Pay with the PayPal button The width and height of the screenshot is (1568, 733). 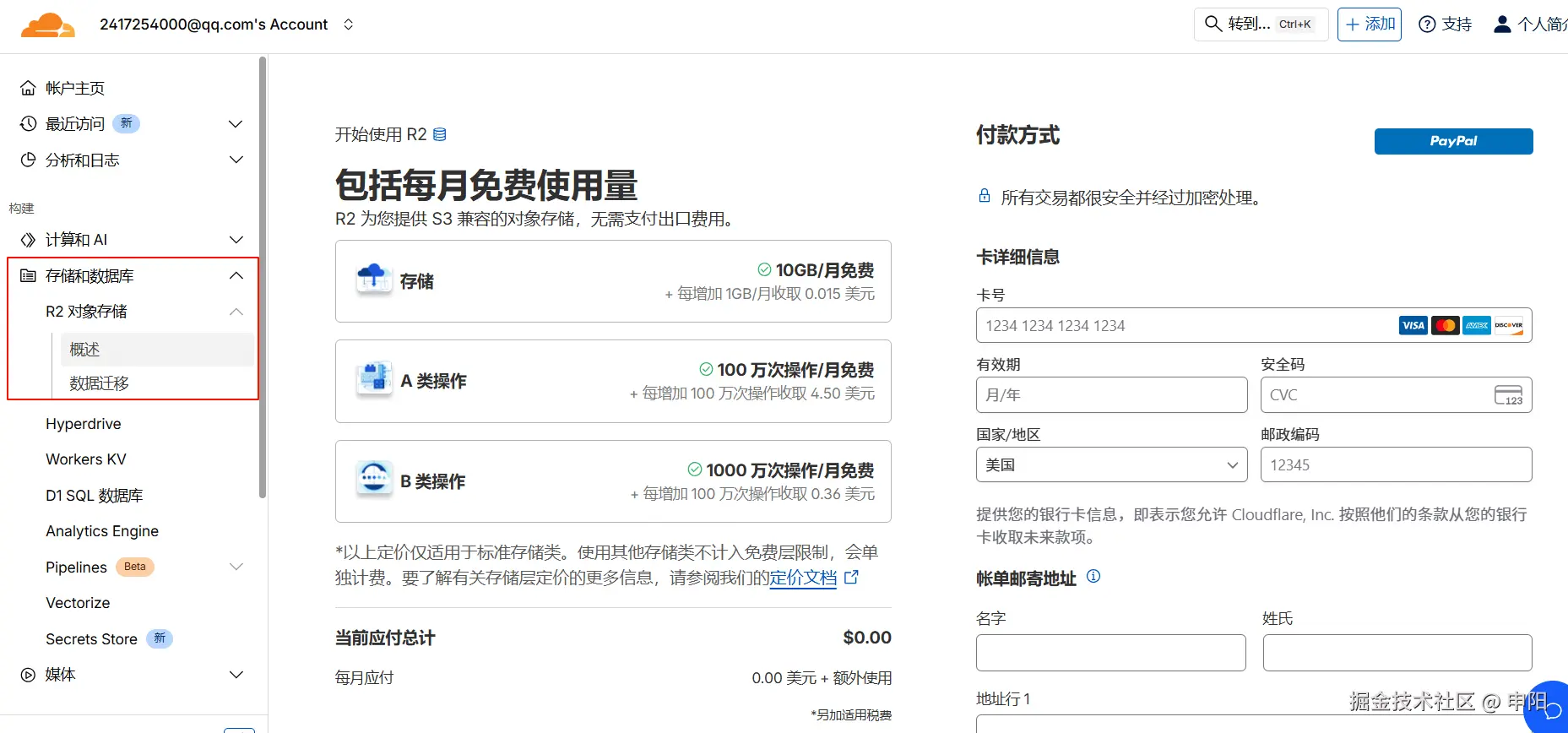[1453, 141]
